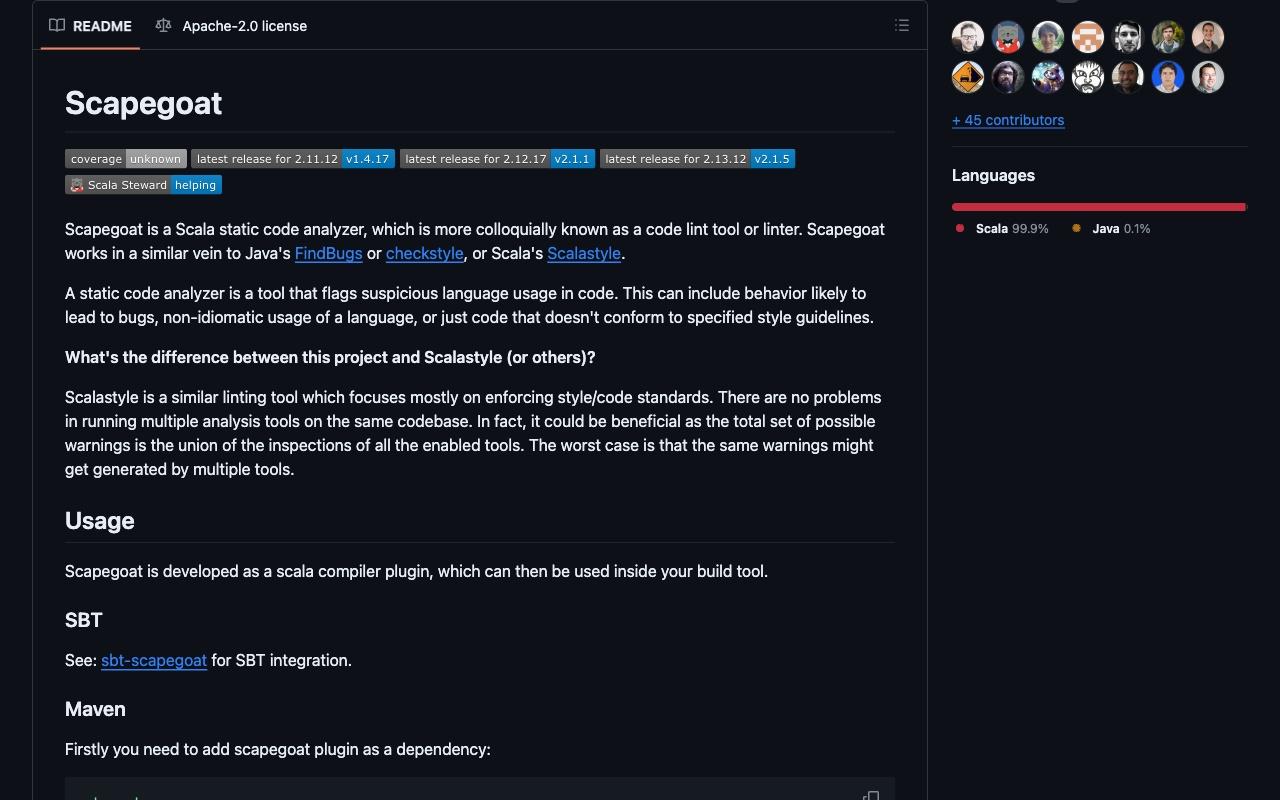Open fifth avatar in bottom contributor row

pos(1128,77)
